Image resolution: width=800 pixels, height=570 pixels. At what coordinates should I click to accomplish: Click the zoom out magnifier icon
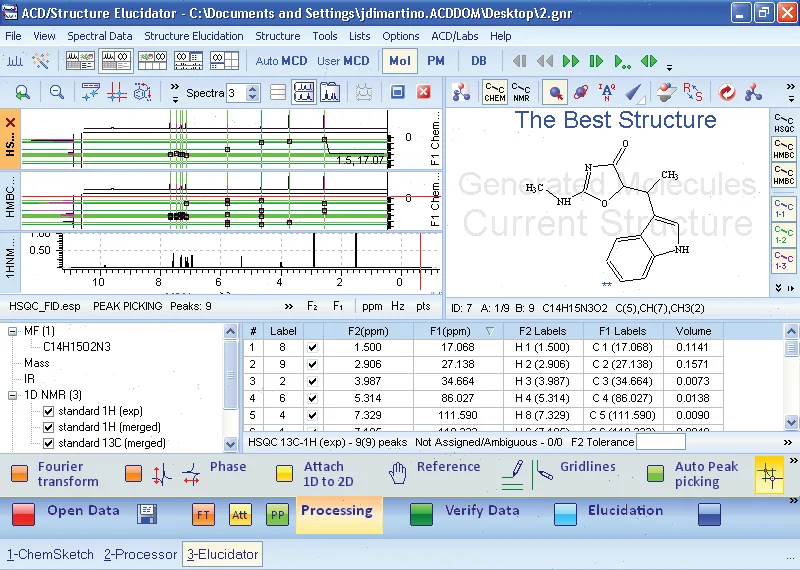[57, 92]
